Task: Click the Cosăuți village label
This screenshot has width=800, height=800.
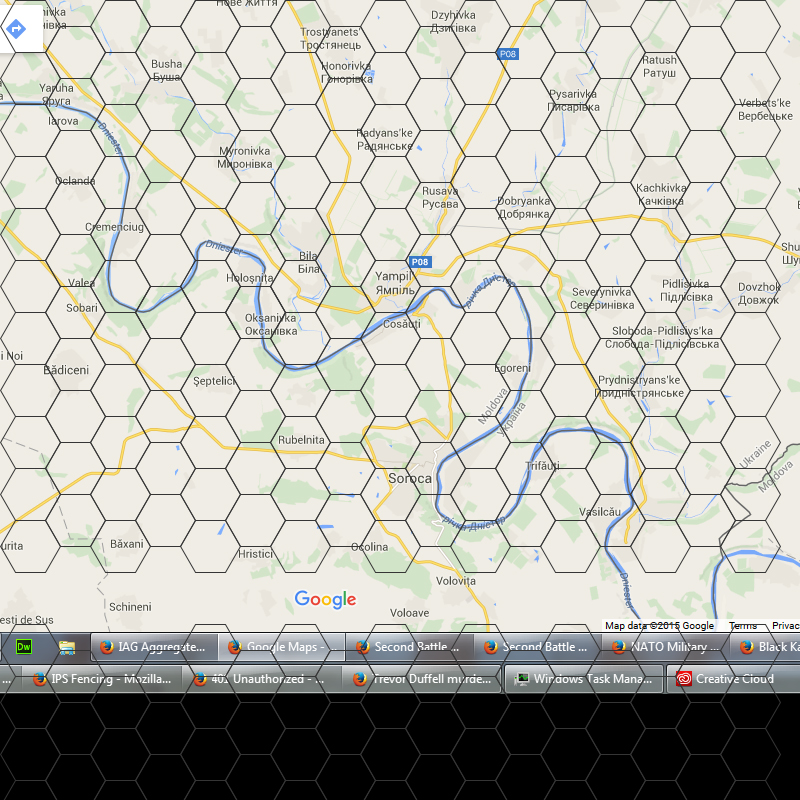Action: pos(402,324)
